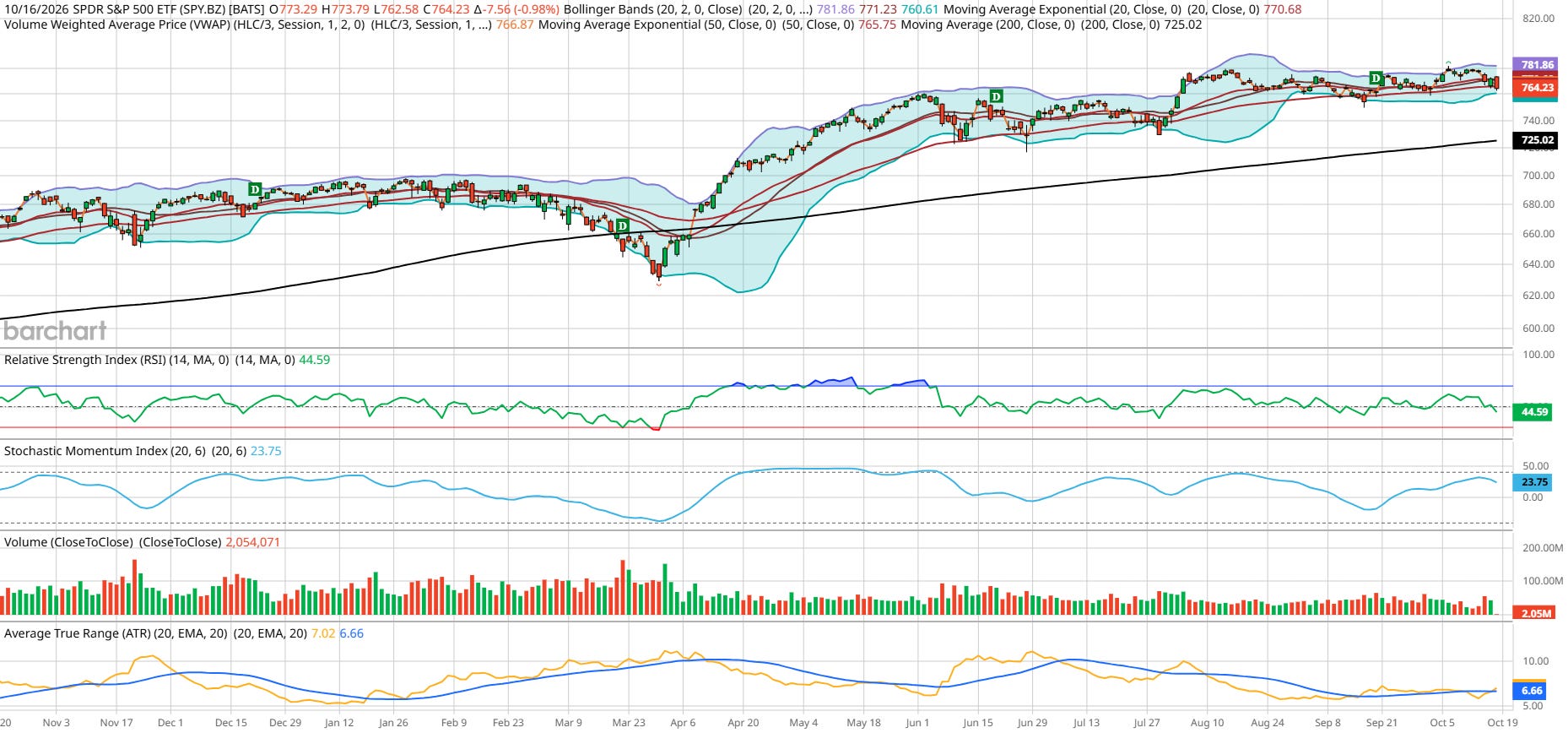The height and width of the screenshot is (733, 1568).
Task: Click the 100.00 RSI axis label
Action: pyautogui.click(x=1538, y=355)
